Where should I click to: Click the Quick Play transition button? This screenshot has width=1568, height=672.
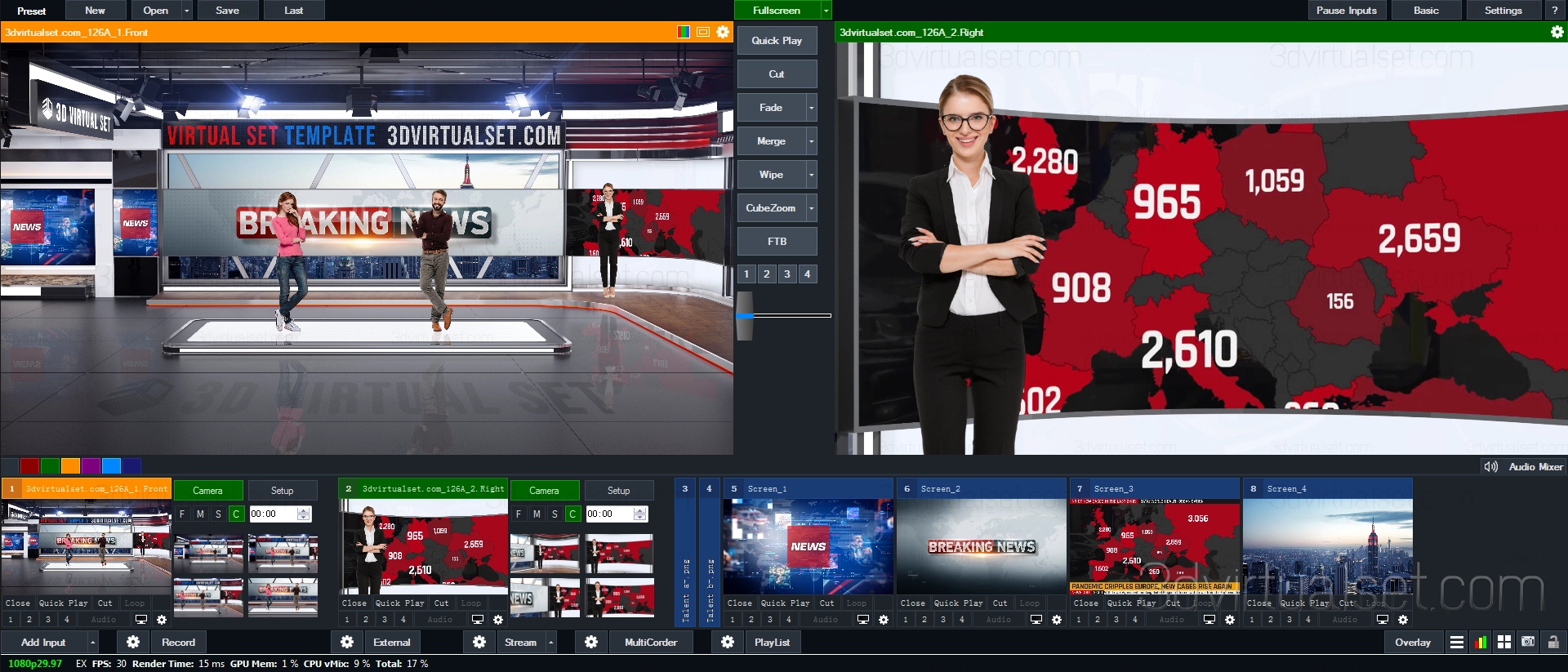pos(777,41)
